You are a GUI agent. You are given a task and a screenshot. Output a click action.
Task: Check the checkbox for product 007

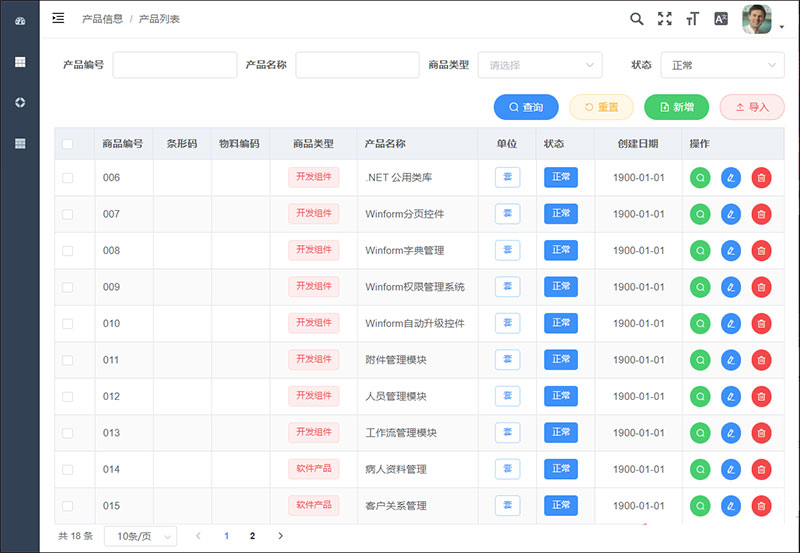[68, 214]
